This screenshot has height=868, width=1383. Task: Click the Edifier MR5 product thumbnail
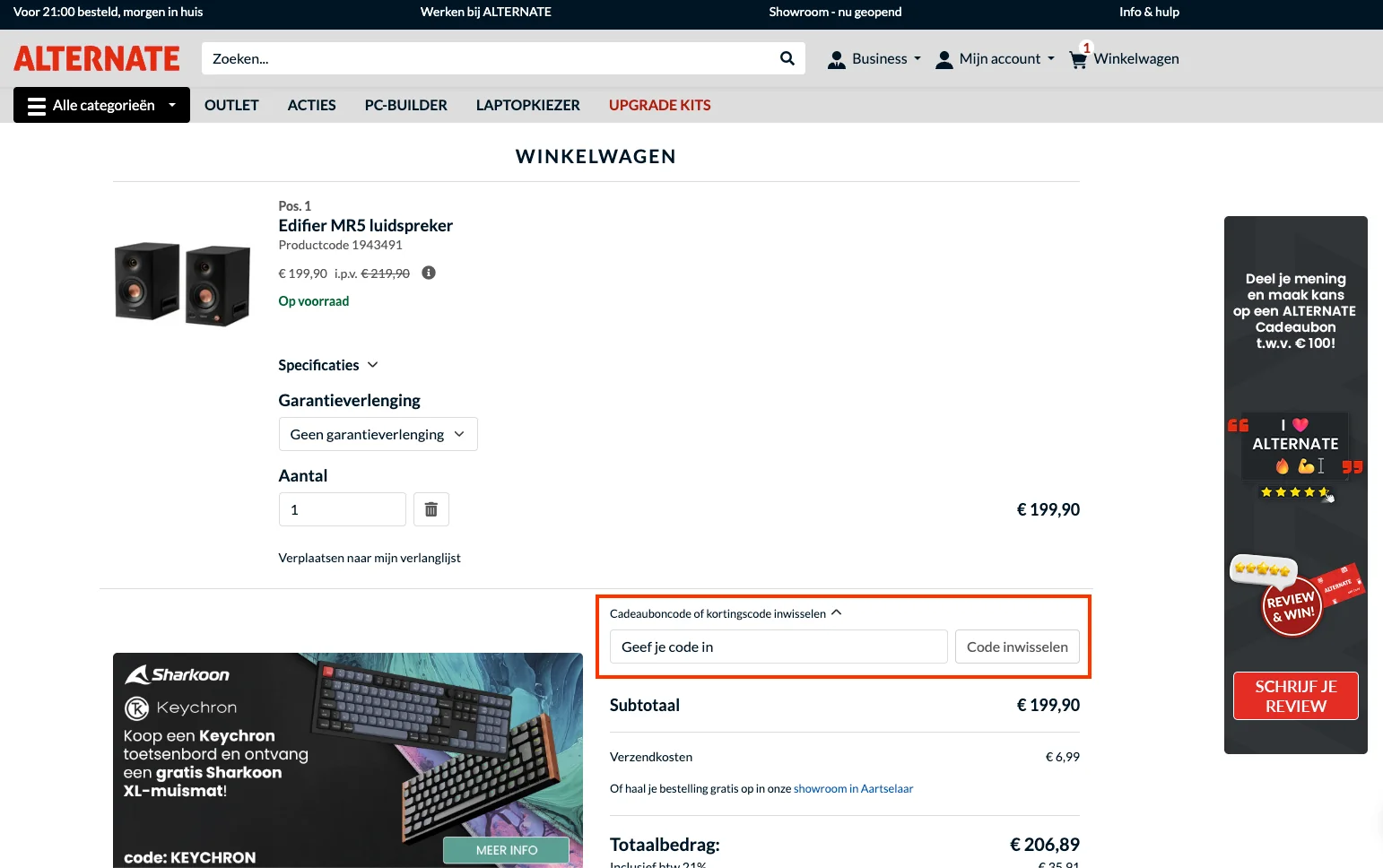[x=181, y=282]
